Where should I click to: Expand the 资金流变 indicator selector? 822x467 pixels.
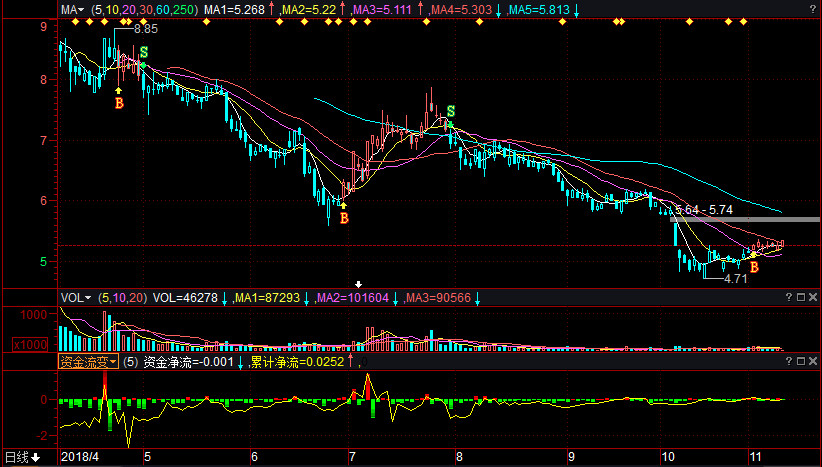point(88,361)
